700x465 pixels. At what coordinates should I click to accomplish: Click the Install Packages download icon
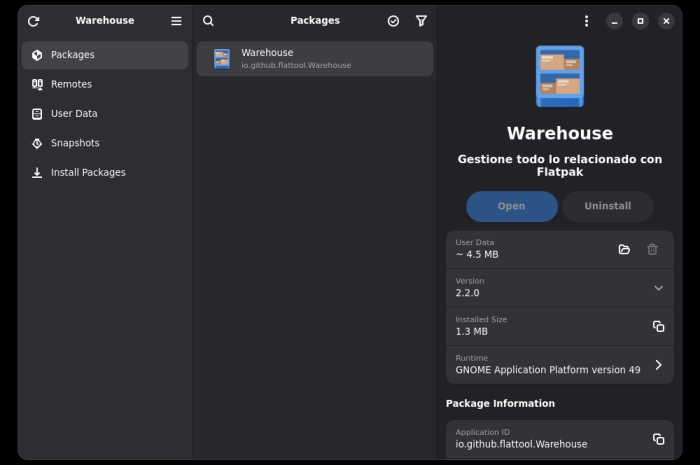tap(37, 173)
